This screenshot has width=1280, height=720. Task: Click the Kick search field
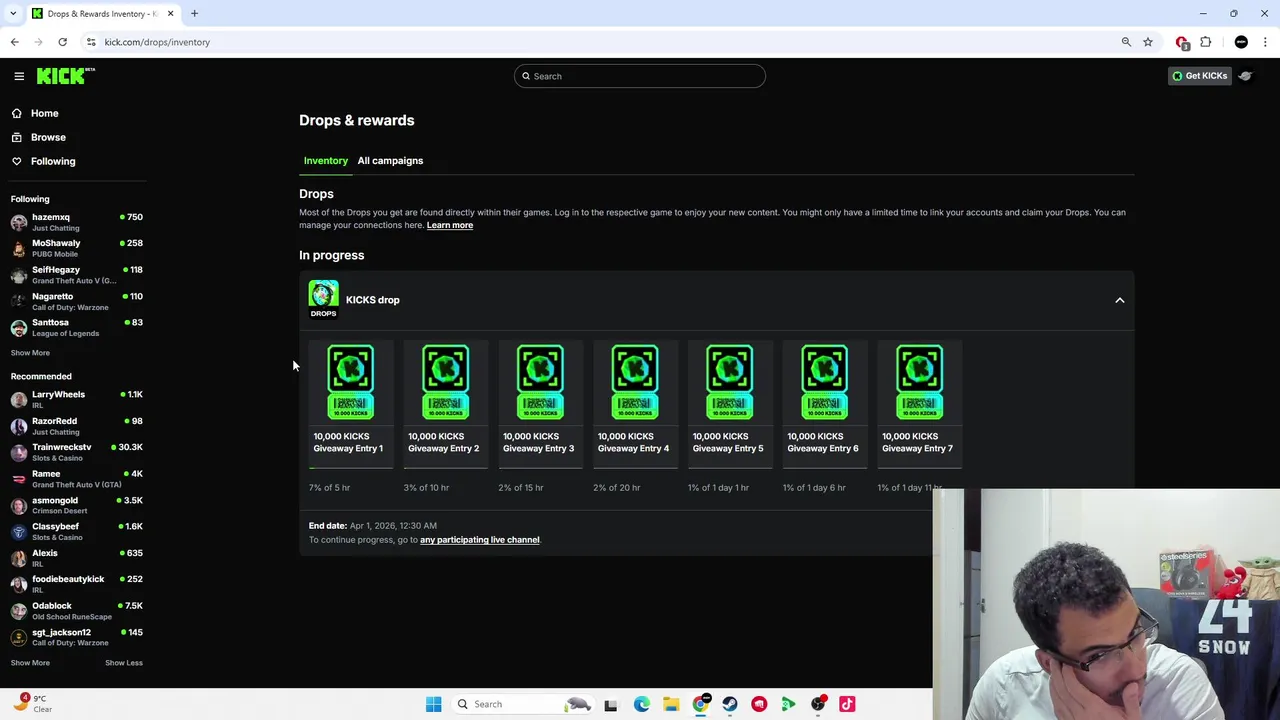point(640,76)
